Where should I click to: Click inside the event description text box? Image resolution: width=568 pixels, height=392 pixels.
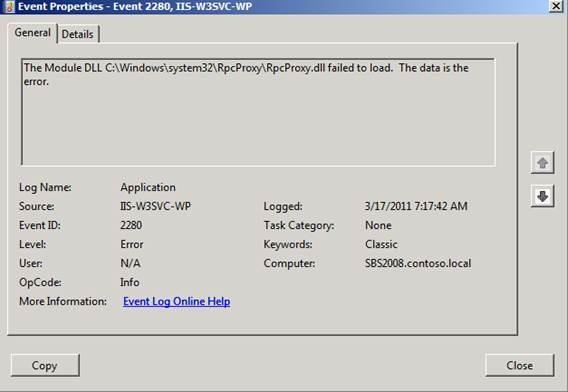[x=258, y=112]
